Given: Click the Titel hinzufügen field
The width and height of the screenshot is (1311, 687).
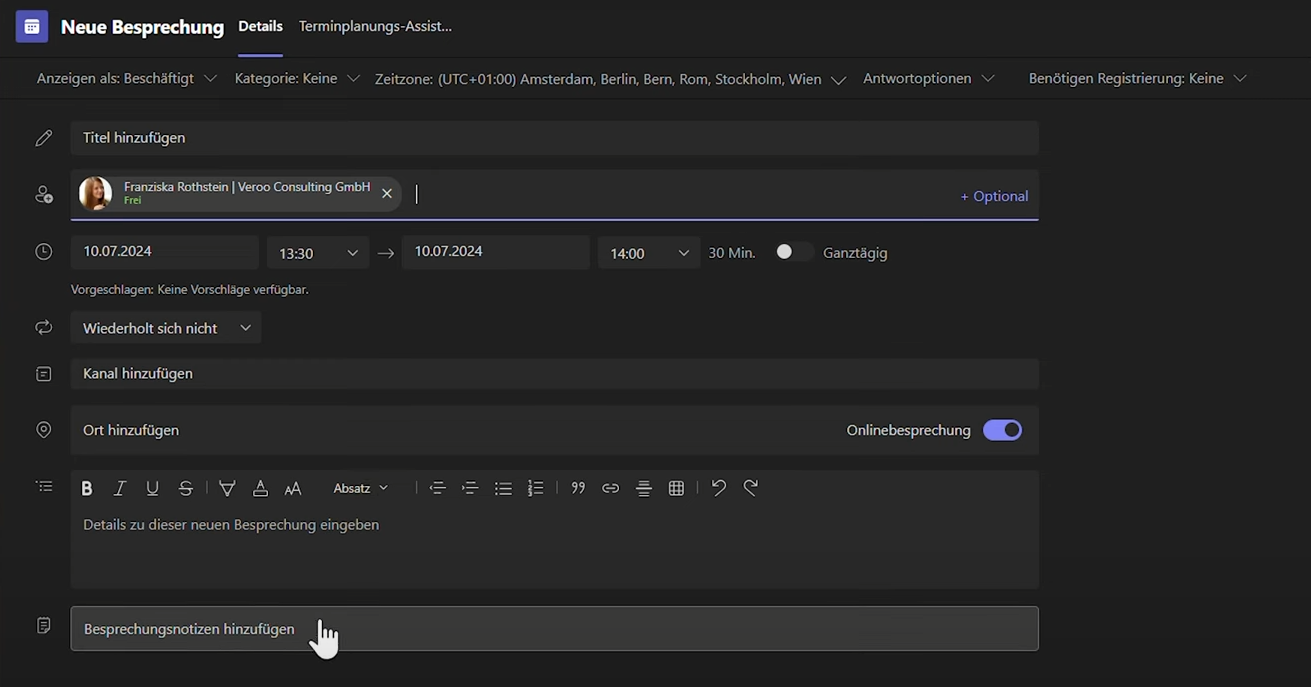Looking at the screenshot, I should pyautogui.click(x=554, y=138).
